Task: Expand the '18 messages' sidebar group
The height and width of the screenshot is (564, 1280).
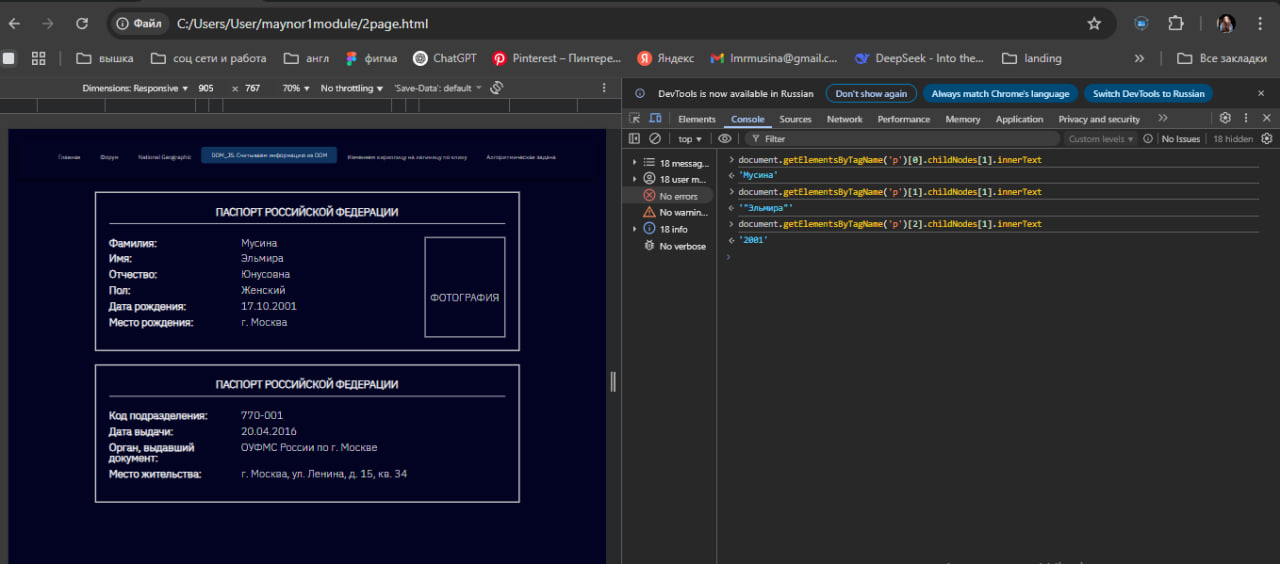Action: [634, 163]
